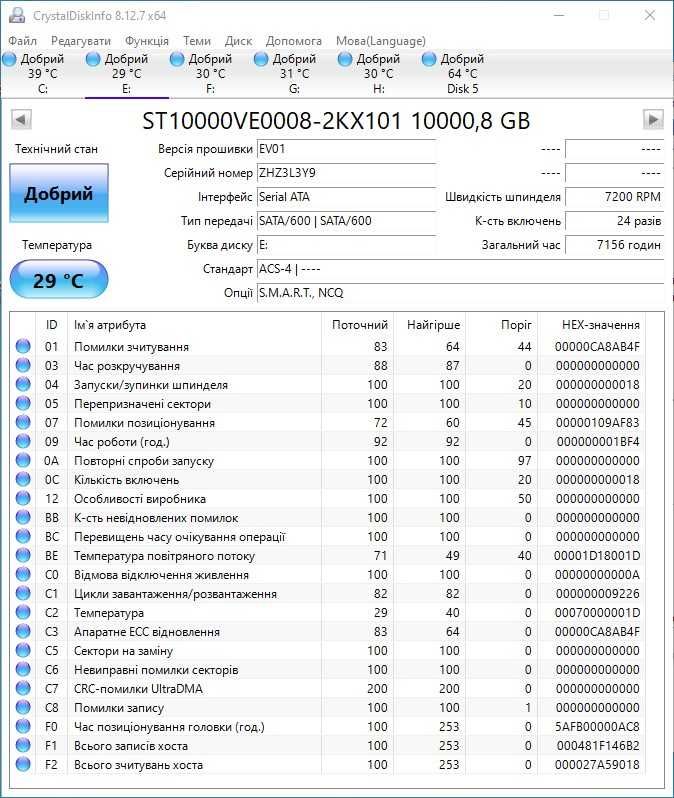This screenshot has height=798, width=674.
Task: Go to next disk with right arrow
Action: [653, 120]
